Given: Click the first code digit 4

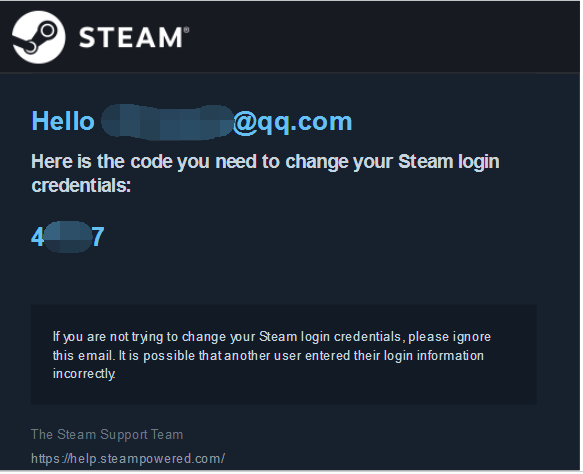Looking at the screenshot, I should [x=38, y=237].
